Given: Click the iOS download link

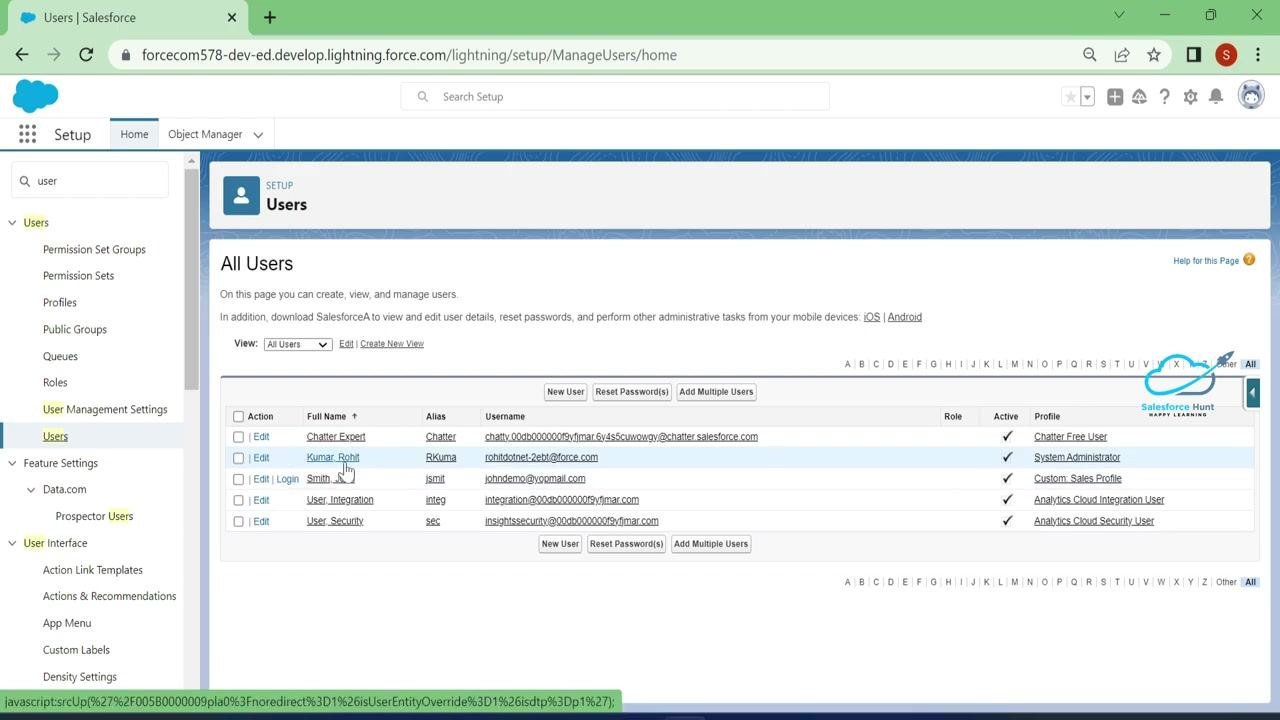Looking at the screenshot, I should (872, 317).
